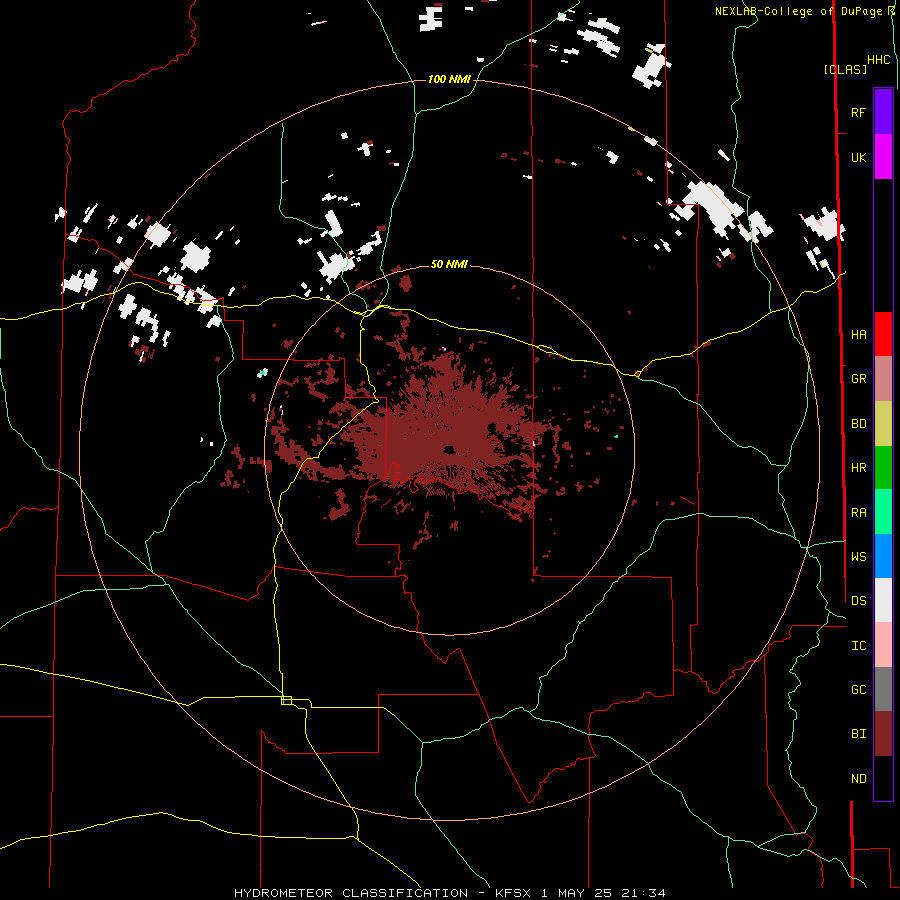Viewport: 900px width, 900px height.
Task: Click the [CLAS] label
Action: 845,69
